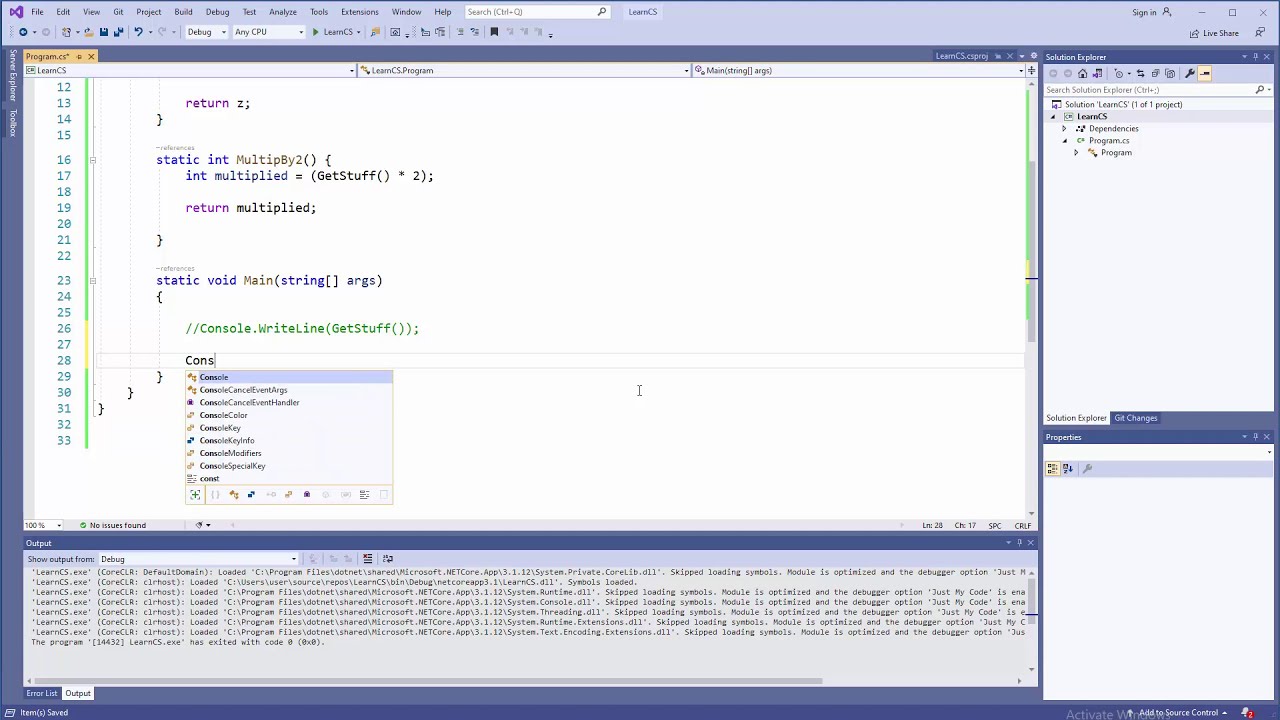Click the Open File toolbar icon
1280x720 pixels.
(x=89, y=32)
